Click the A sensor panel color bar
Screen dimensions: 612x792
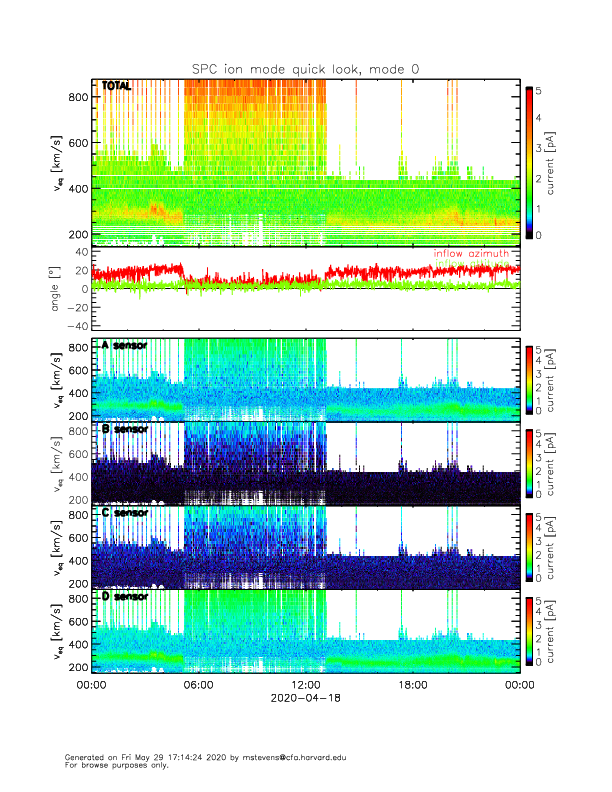click(x=529, y=380)
